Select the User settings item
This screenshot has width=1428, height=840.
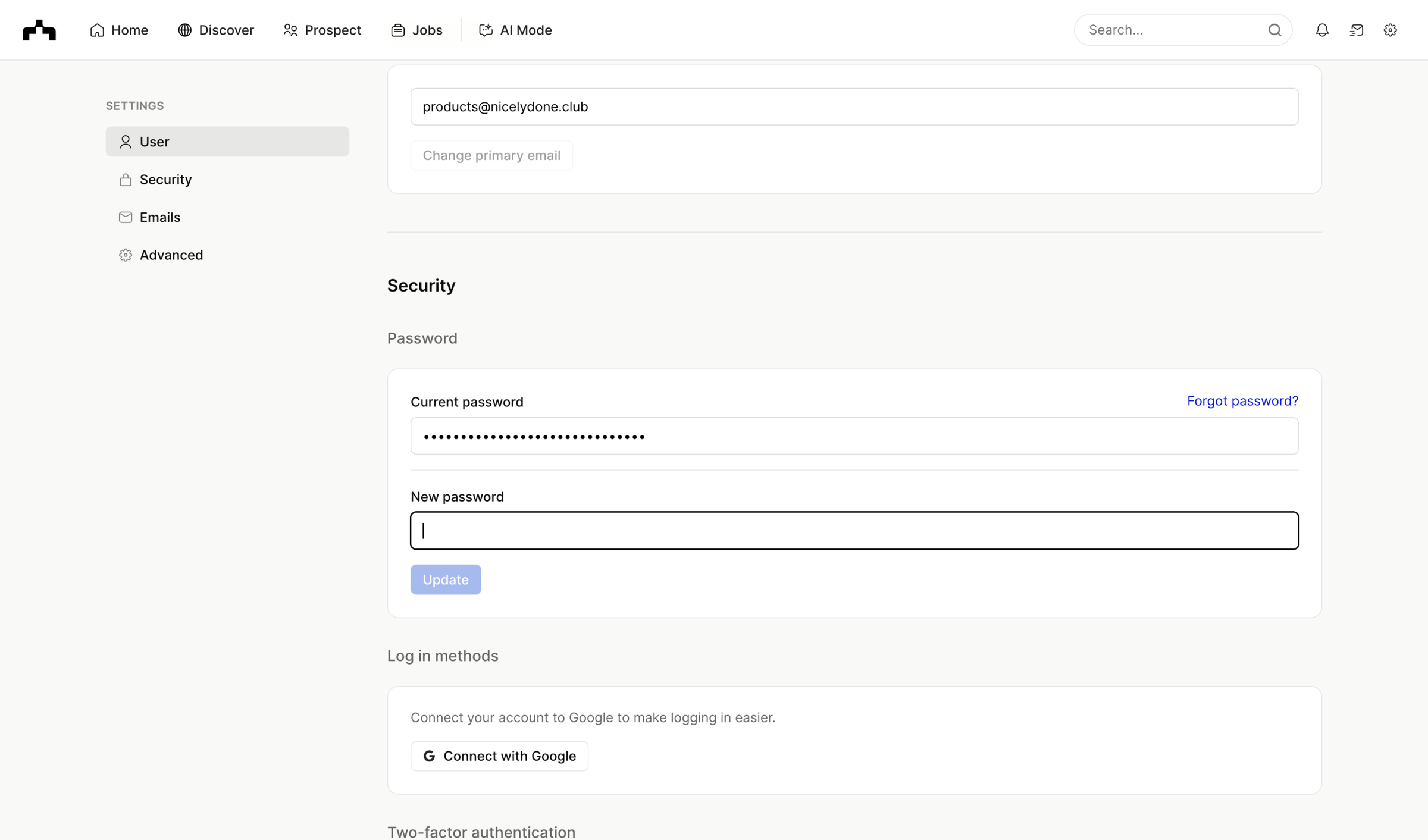tap(227, 142)
